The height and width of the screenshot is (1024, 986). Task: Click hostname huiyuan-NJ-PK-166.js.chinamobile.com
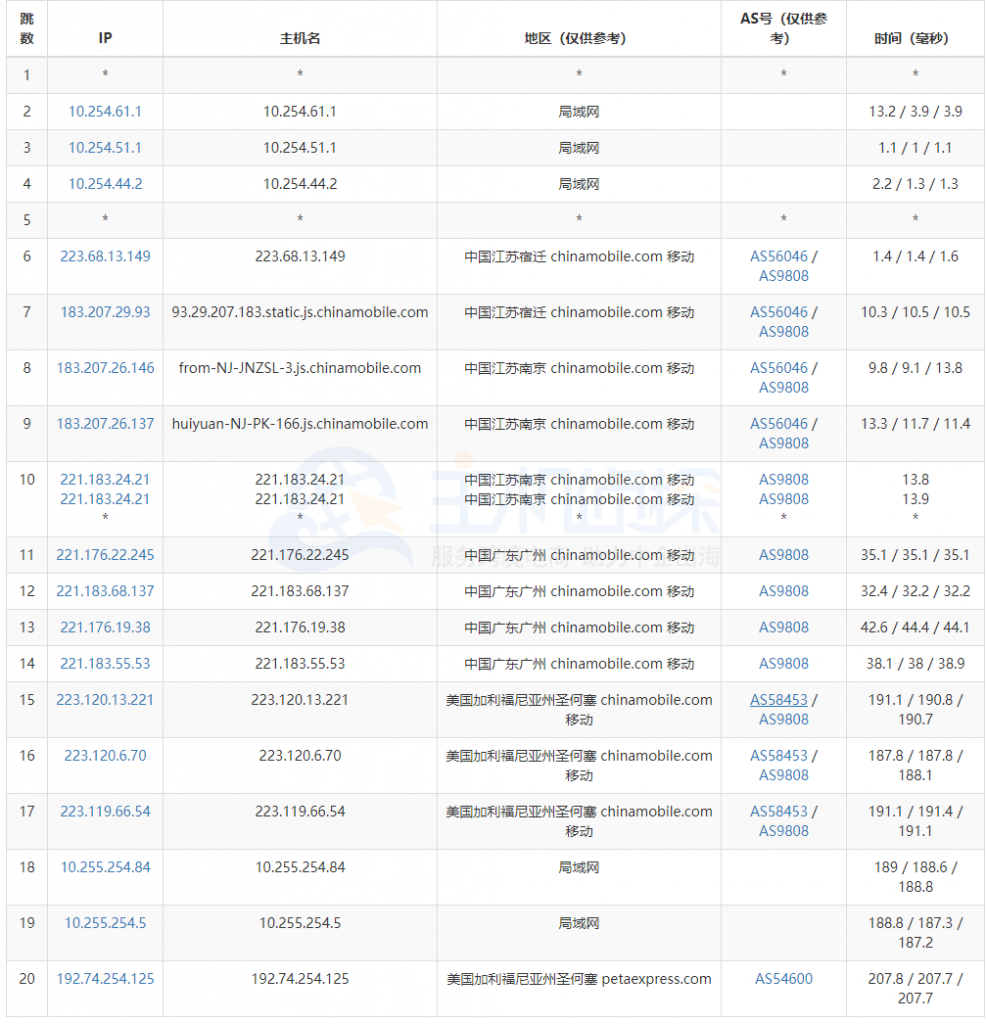300,424
